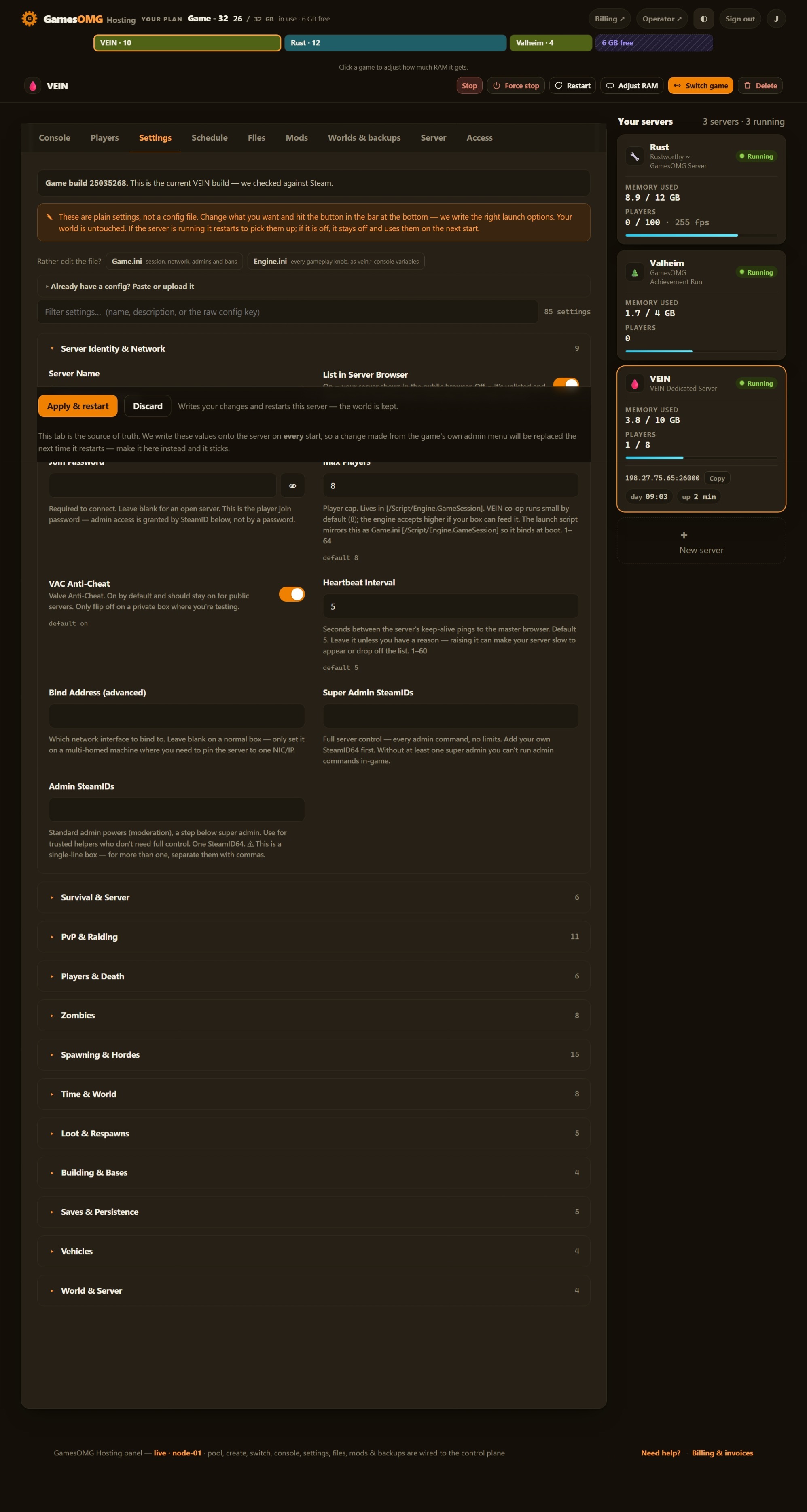Switch to the Console tab
This screenshot has height=1512, width=807.
[55, 138]
